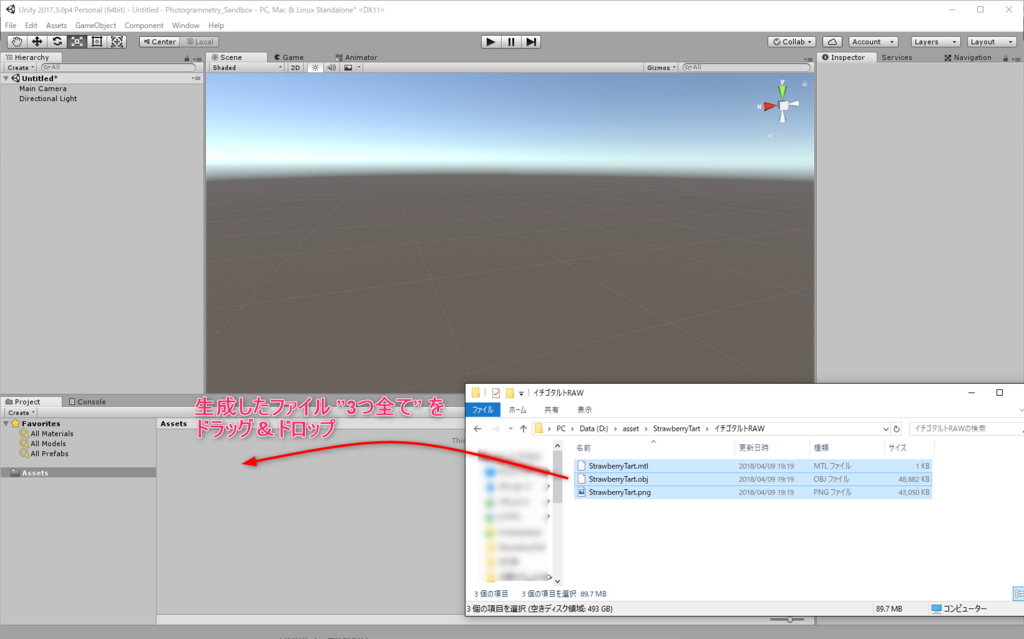
Task: Open the File menu in Unity
Action: point(10,25)
